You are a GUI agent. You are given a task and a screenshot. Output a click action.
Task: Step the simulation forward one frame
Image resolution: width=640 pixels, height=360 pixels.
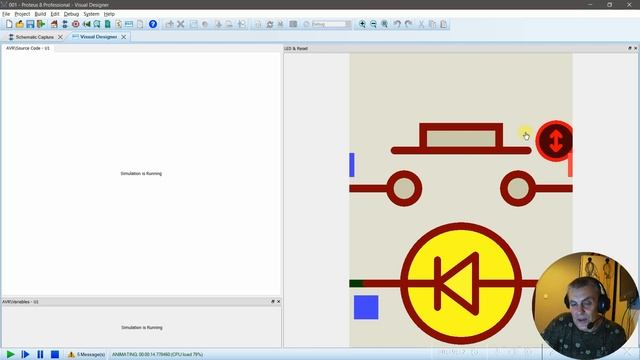[25, 354]
